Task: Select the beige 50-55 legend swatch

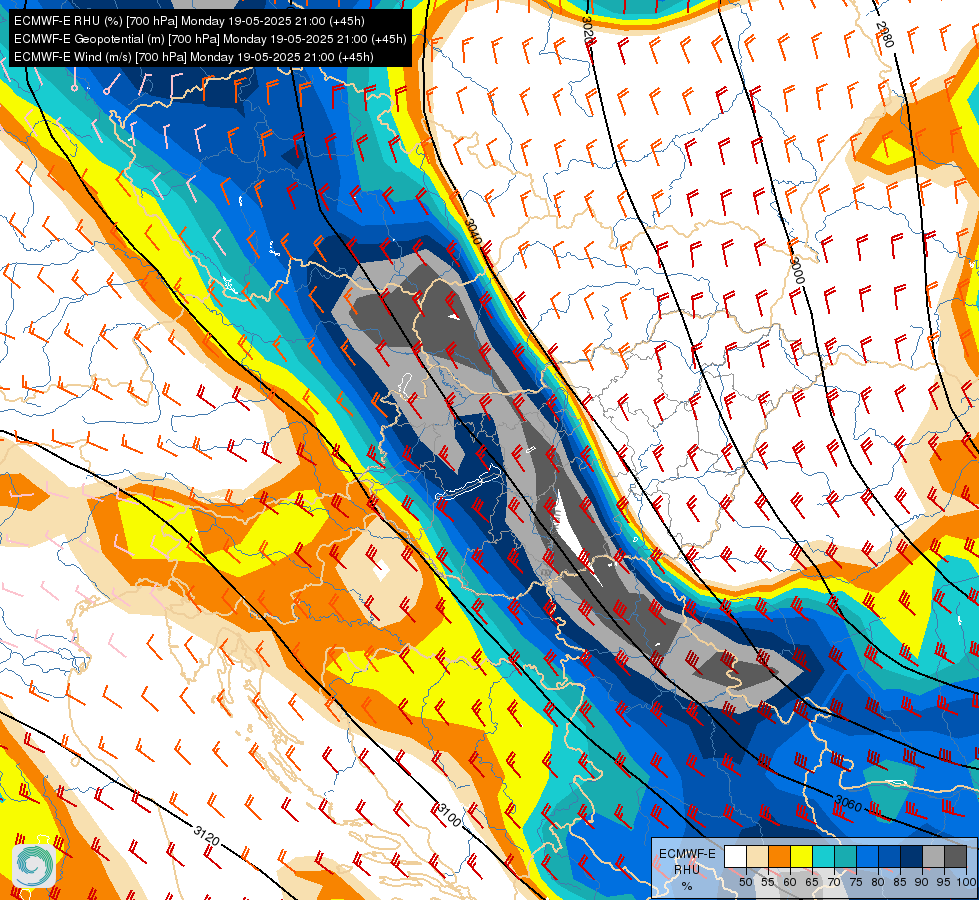Action: (x=757, y=856)
